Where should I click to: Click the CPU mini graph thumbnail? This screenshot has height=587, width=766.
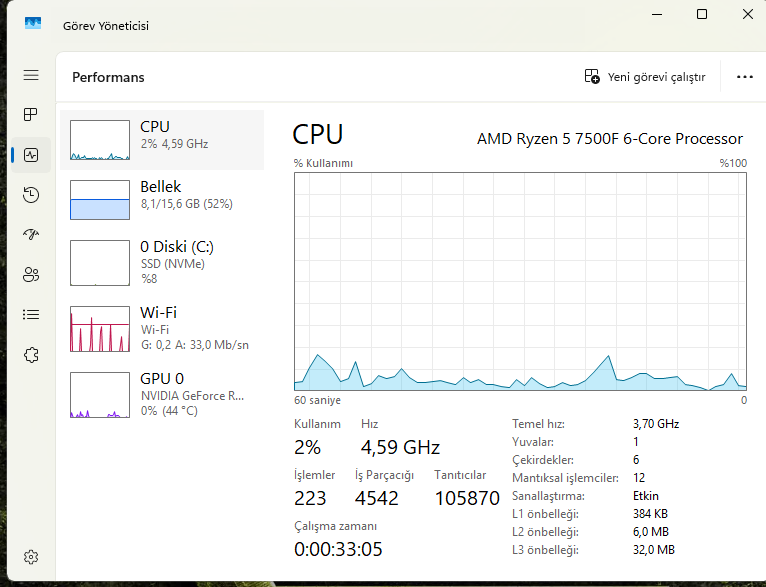(100, 140)
